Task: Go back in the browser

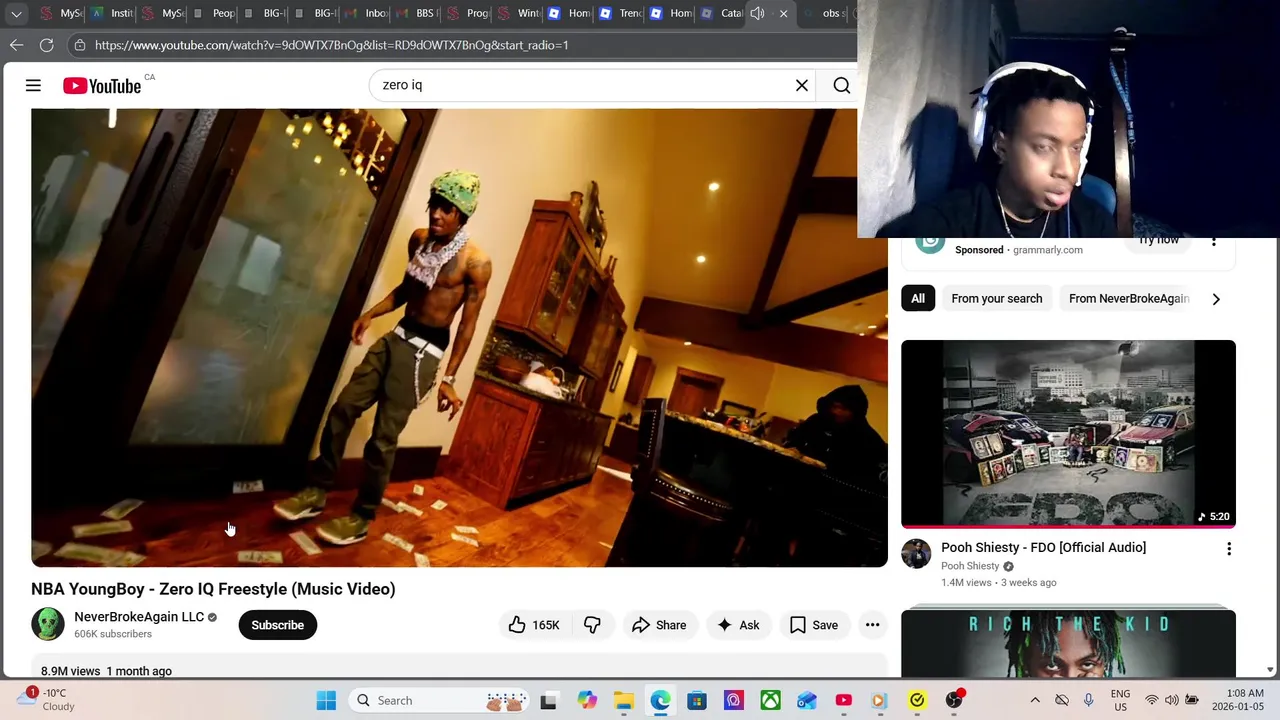Action: pyautogui.click(x=16, y=45)
